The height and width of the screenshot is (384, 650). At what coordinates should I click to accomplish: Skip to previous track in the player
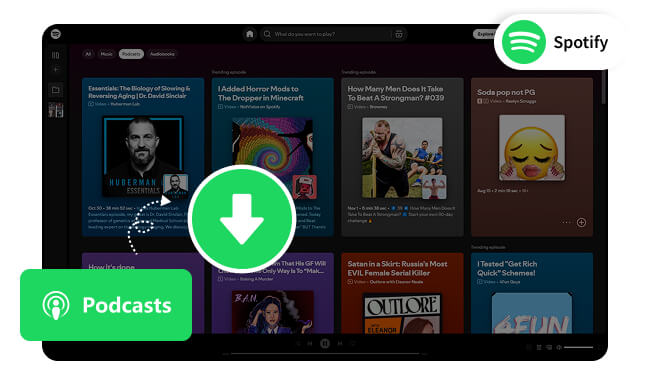click(310, 343)
